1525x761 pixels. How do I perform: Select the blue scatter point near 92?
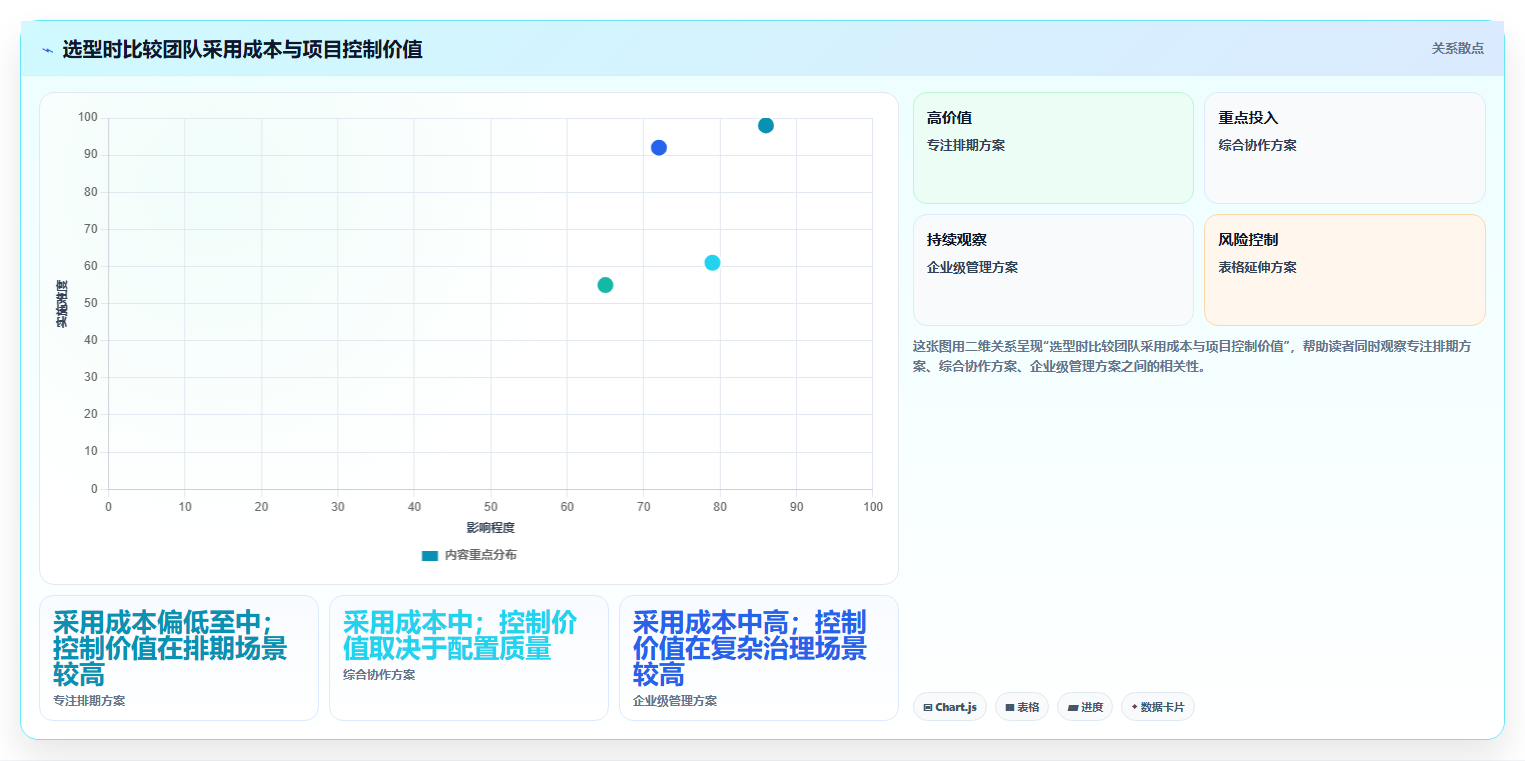[x=659, y=148]
